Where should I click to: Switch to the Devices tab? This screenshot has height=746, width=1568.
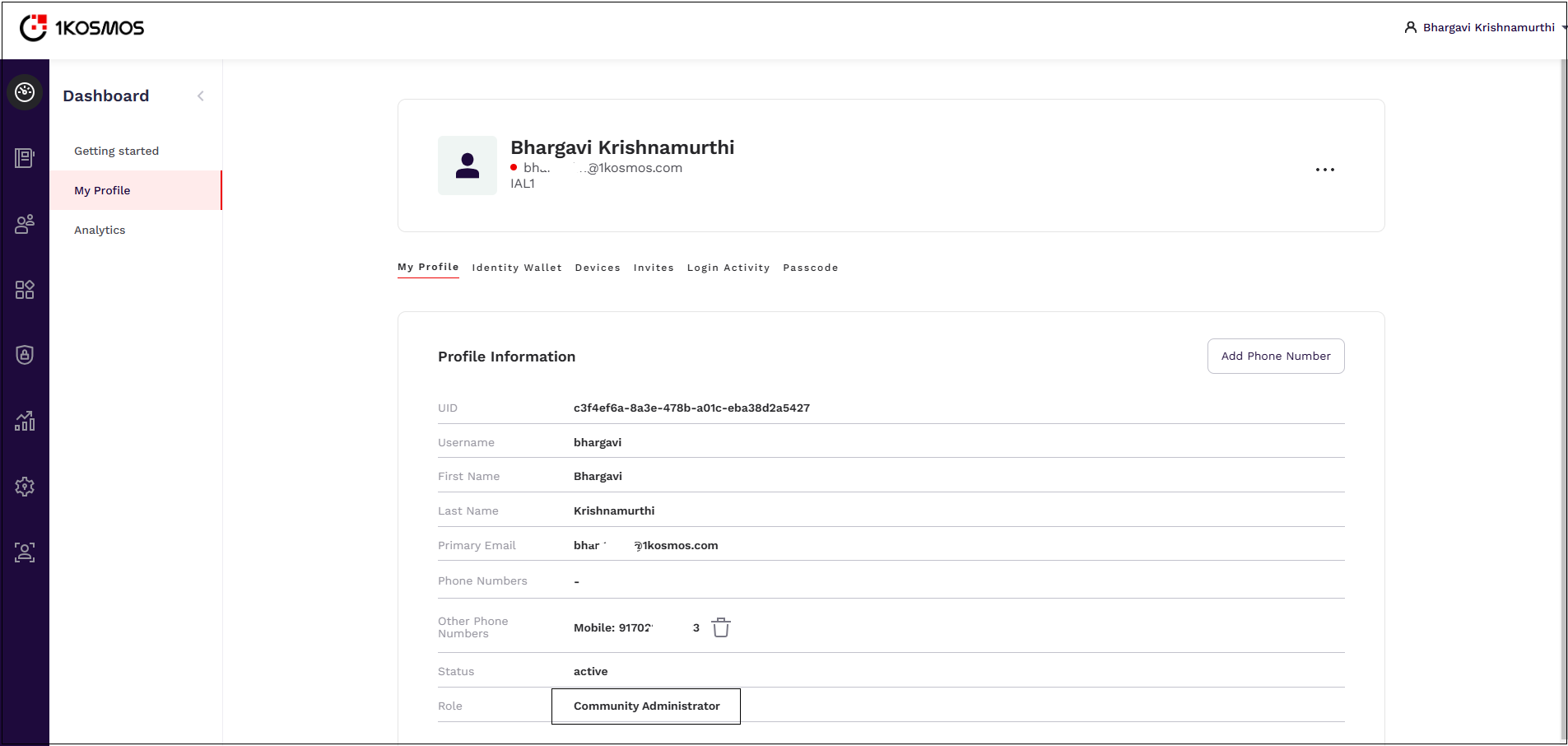click(598, 268)
